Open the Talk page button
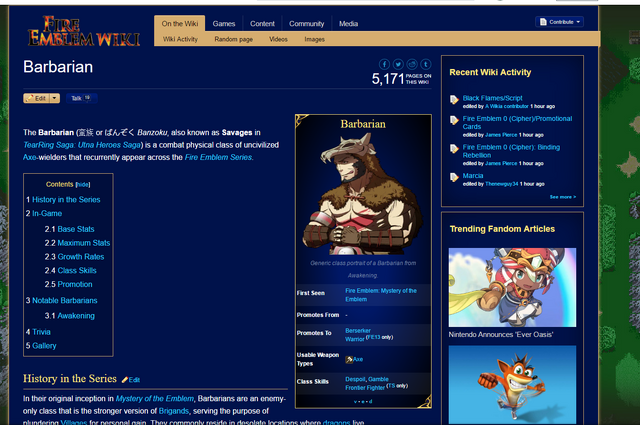This screenshot has height=425, width=640. point(82,98)
